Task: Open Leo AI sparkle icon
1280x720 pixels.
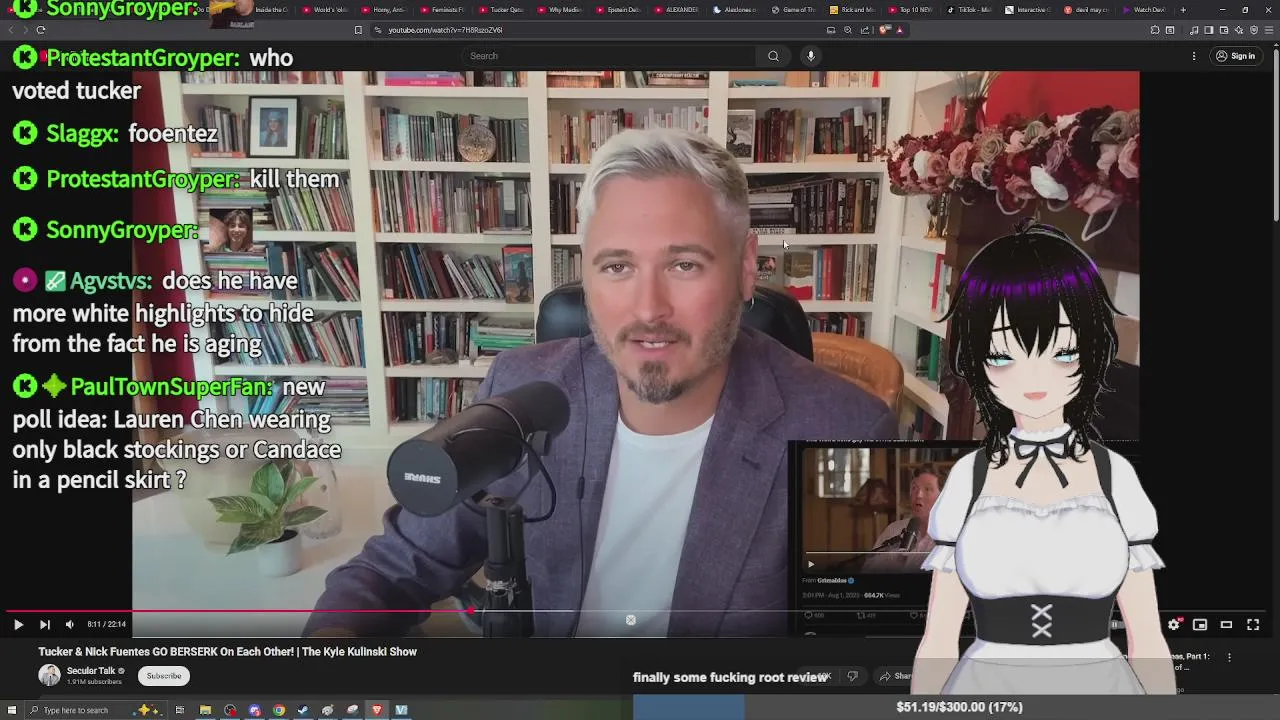Action: click(x=1239, y=30)
